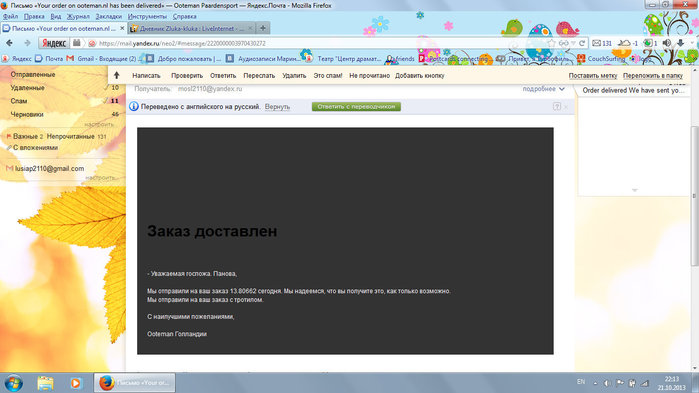Reload the page with the refresh icon

tap(582, 43)
